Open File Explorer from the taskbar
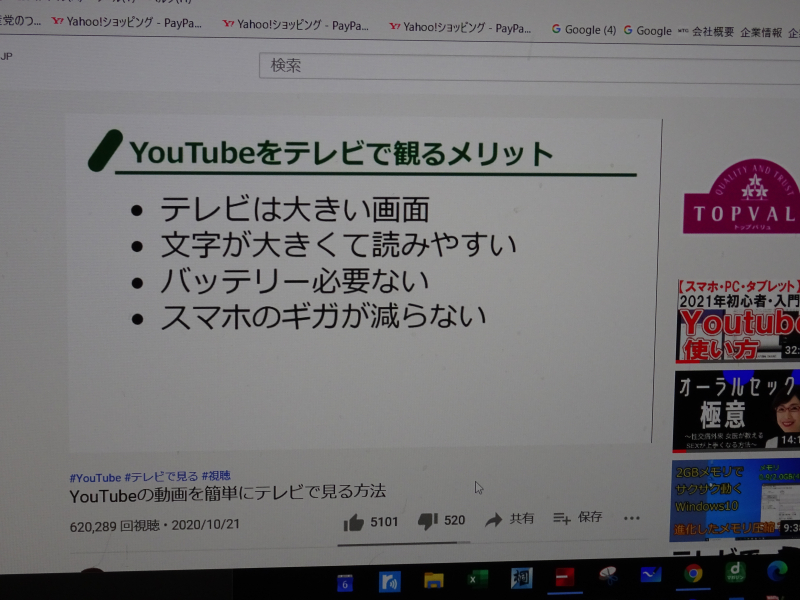 [434, 581]
